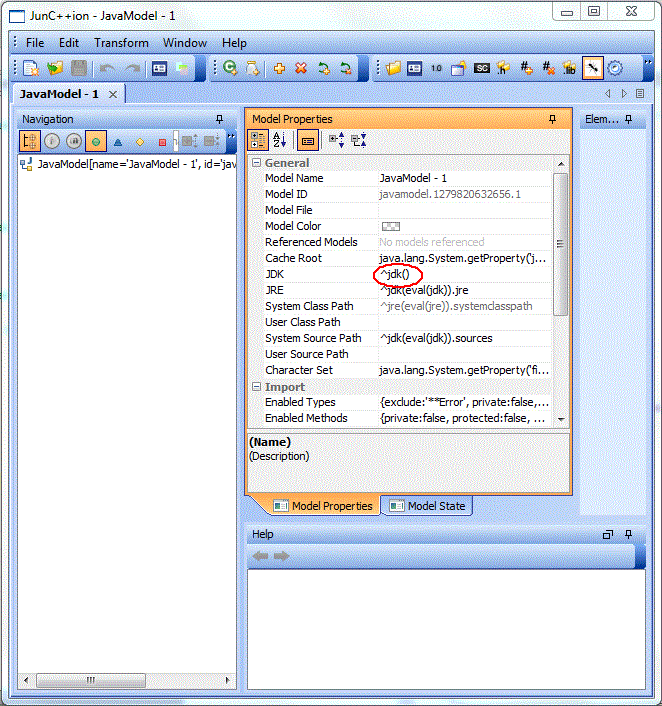Open the document tab list dropdown
The width and height of the screenshot is (662, 706).
640,94
